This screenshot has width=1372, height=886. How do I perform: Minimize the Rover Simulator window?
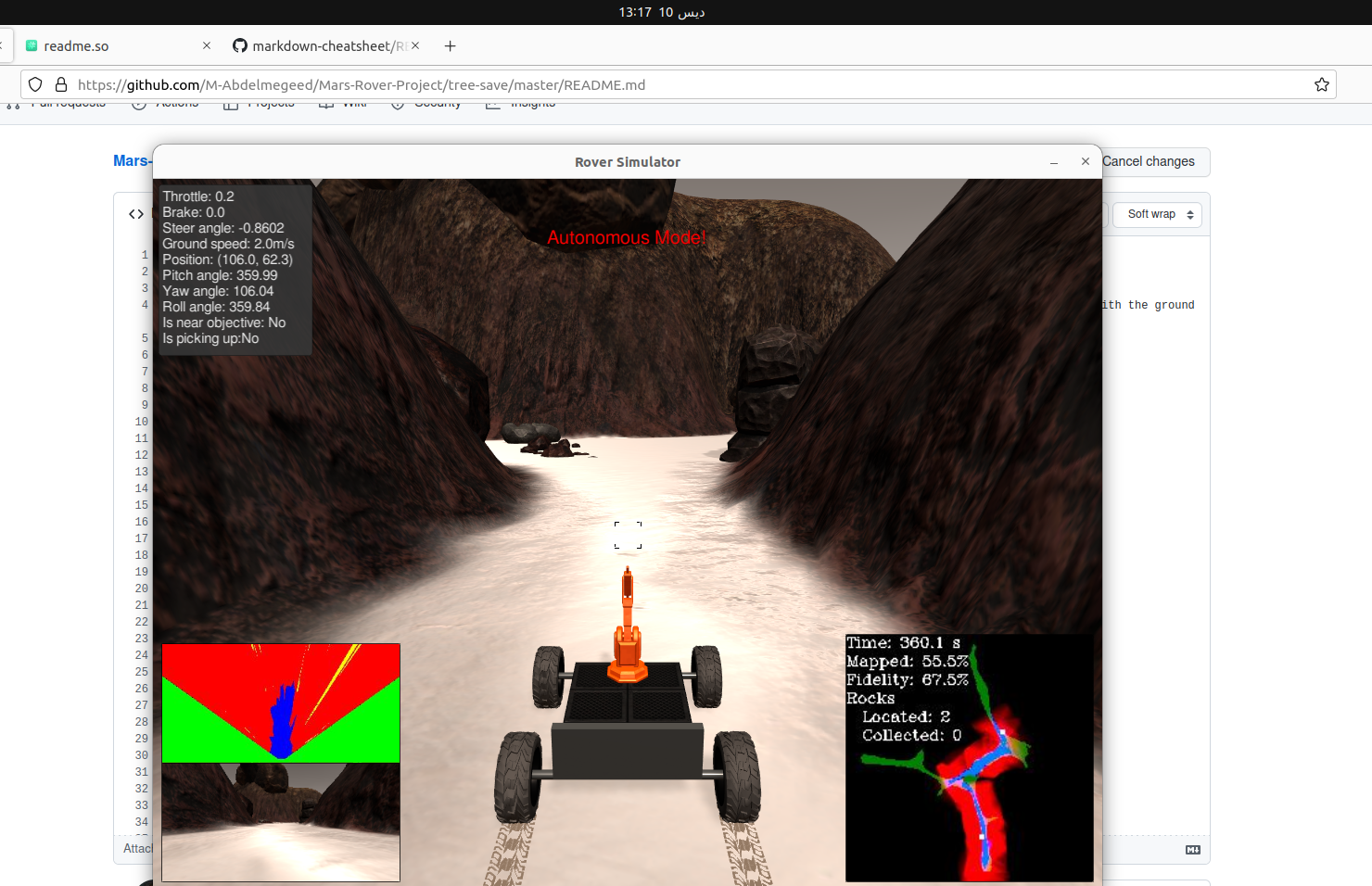[1054, 162]
